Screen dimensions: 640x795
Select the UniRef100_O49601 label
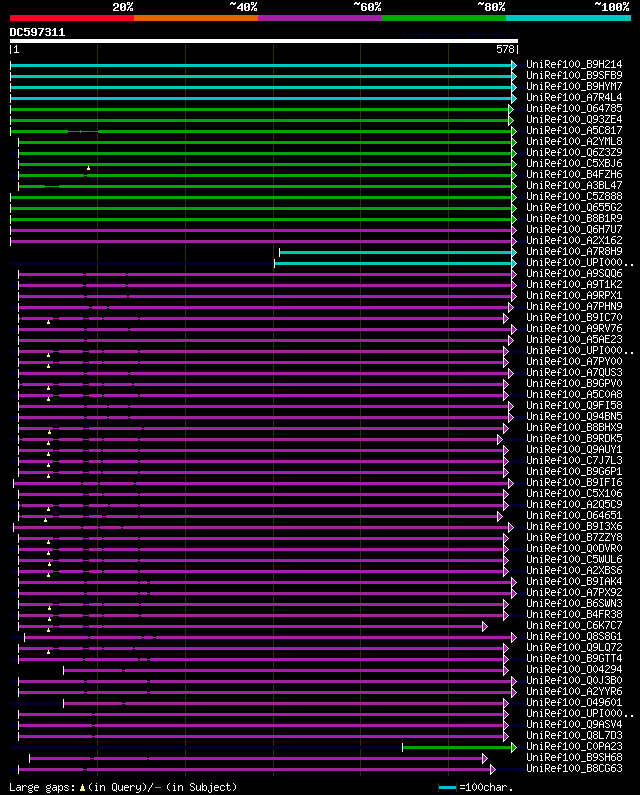(x=574, y=703)
